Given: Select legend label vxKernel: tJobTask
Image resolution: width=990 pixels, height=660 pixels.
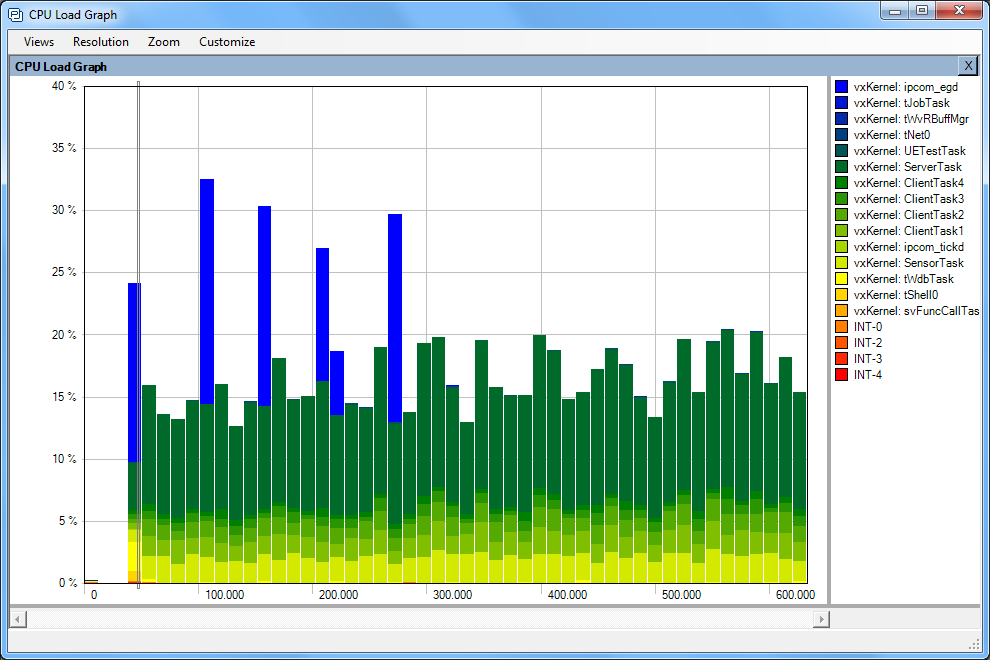Looking at the screenshot, I should click(x=902, y=102).
